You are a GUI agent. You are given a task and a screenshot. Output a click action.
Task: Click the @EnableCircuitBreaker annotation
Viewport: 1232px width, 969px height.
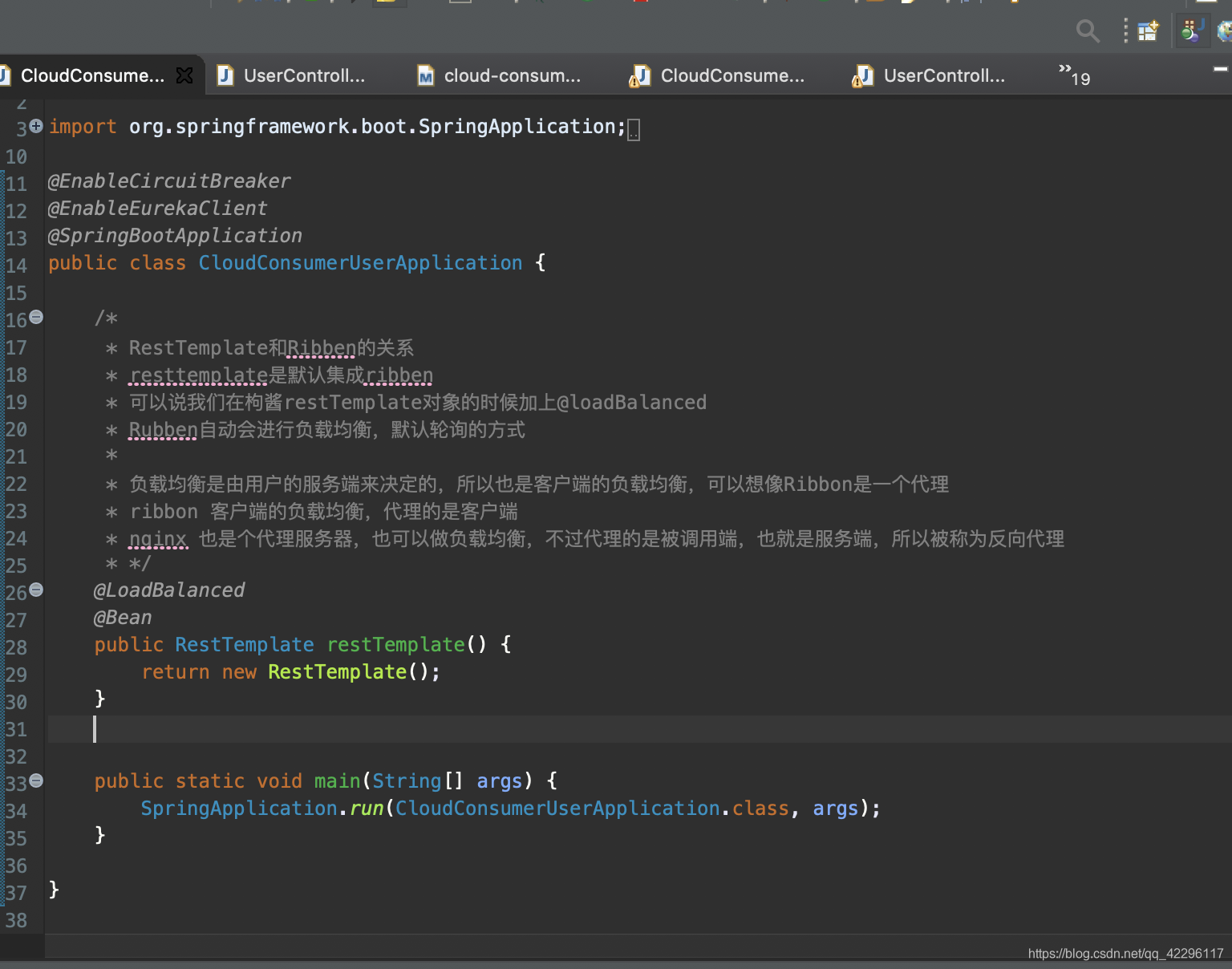coord(169,181)
